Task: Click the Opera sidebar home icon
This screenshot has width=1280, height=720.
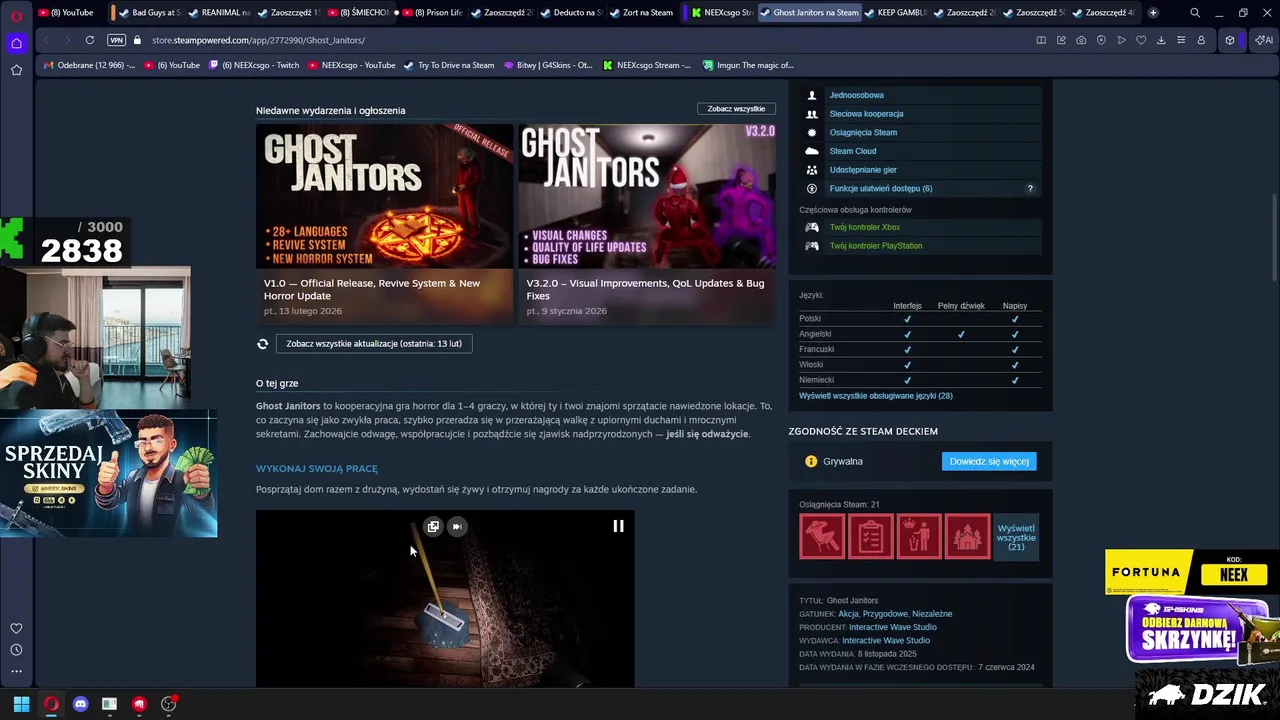Action: (x=16, y=43)
